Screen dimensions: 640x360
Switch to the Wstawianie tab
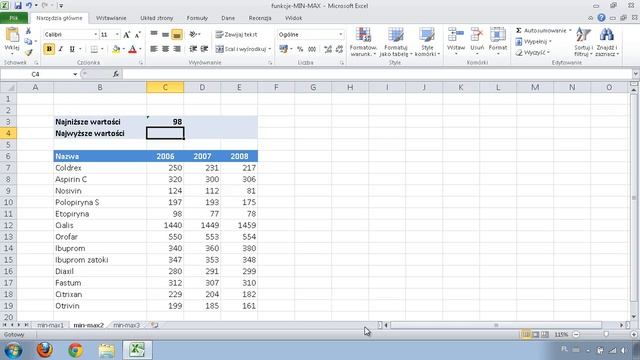[x=111, y=18]
